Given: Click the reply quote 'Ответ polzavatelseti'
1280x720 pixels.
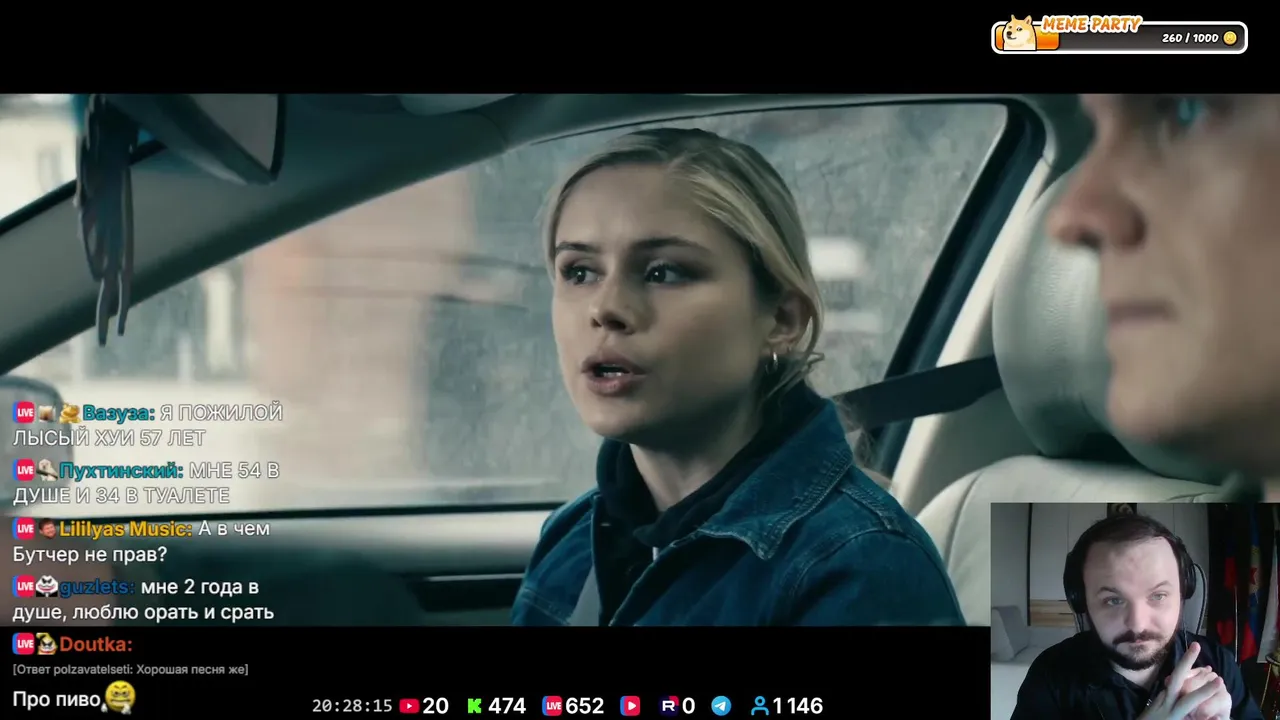Looking at the screenshot, I should tap(131, 669).
